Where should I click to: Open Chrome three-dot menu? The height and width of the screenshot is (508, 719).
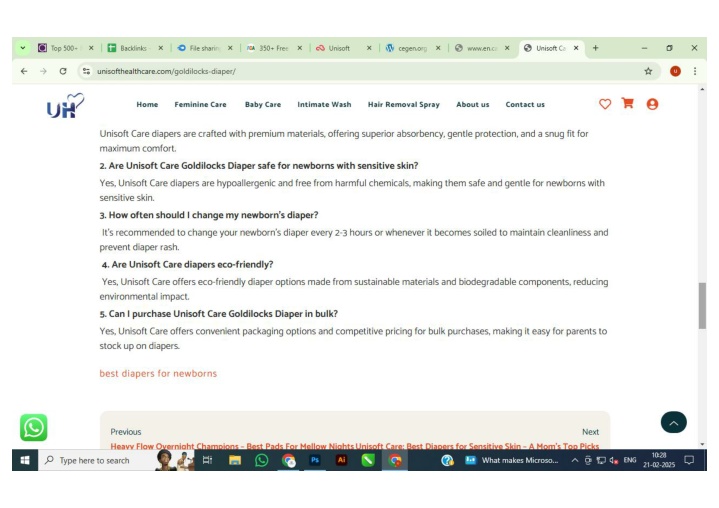695,71
